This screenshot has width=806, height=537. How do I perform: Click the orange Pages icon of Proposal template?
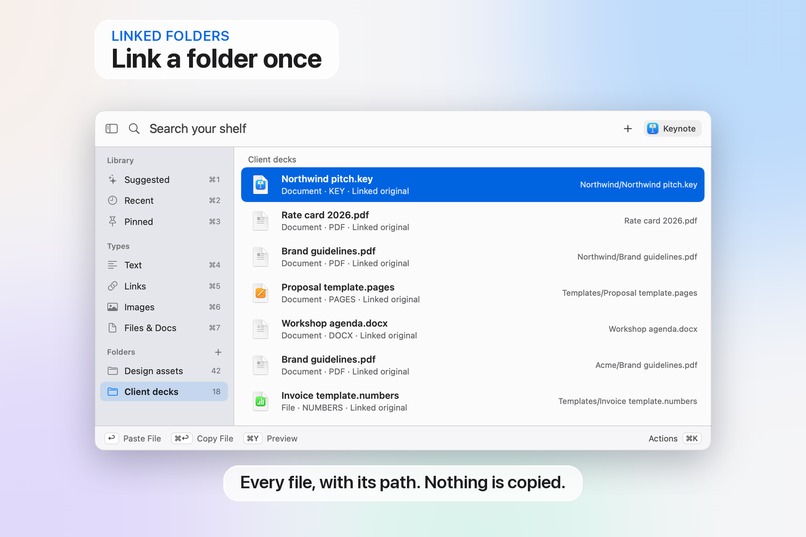pos(261,293)
